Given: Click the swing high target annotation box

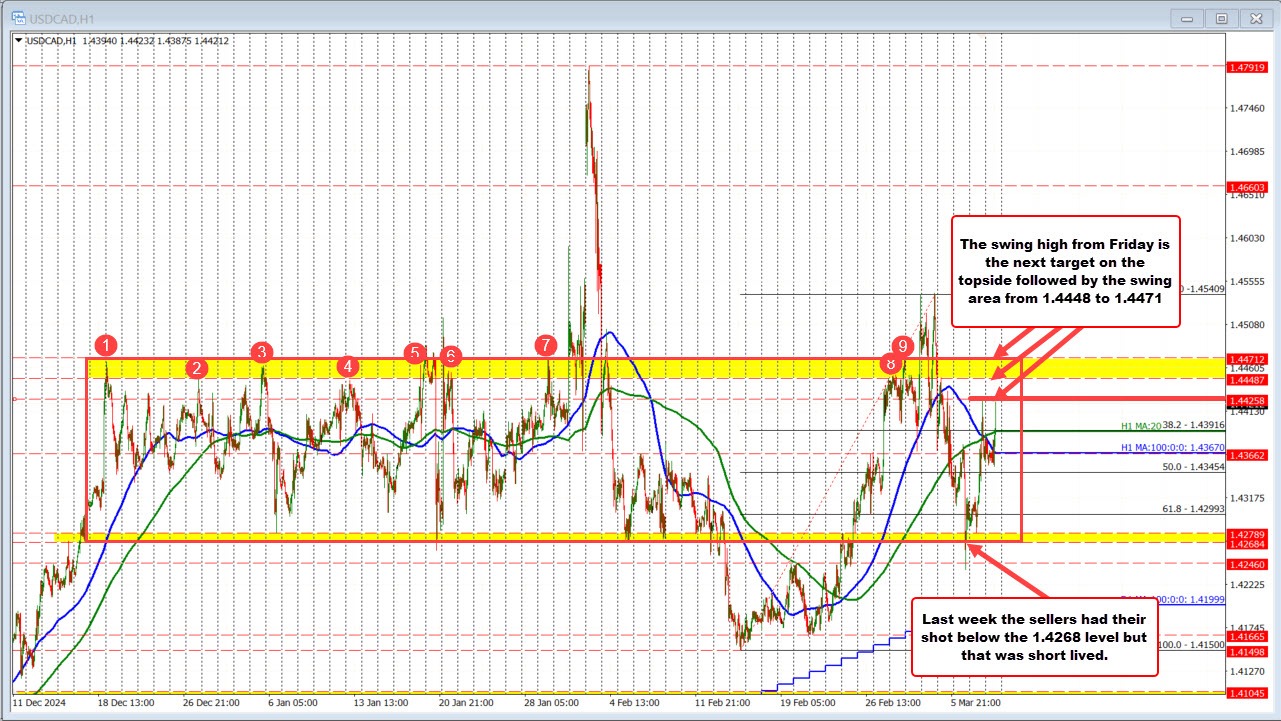Looking at the screenshot, I should 1066,270.
